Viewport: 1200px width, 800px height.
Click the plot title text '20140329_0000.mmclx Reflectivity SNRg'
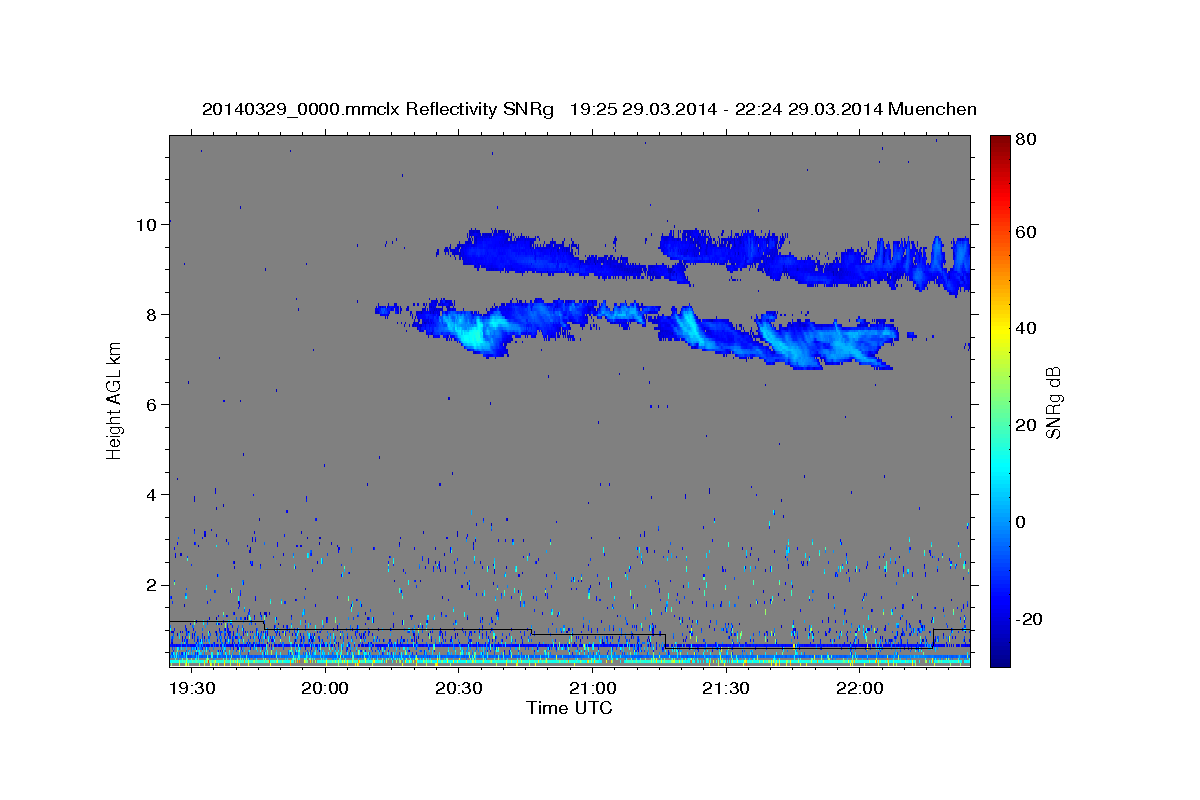378,109
